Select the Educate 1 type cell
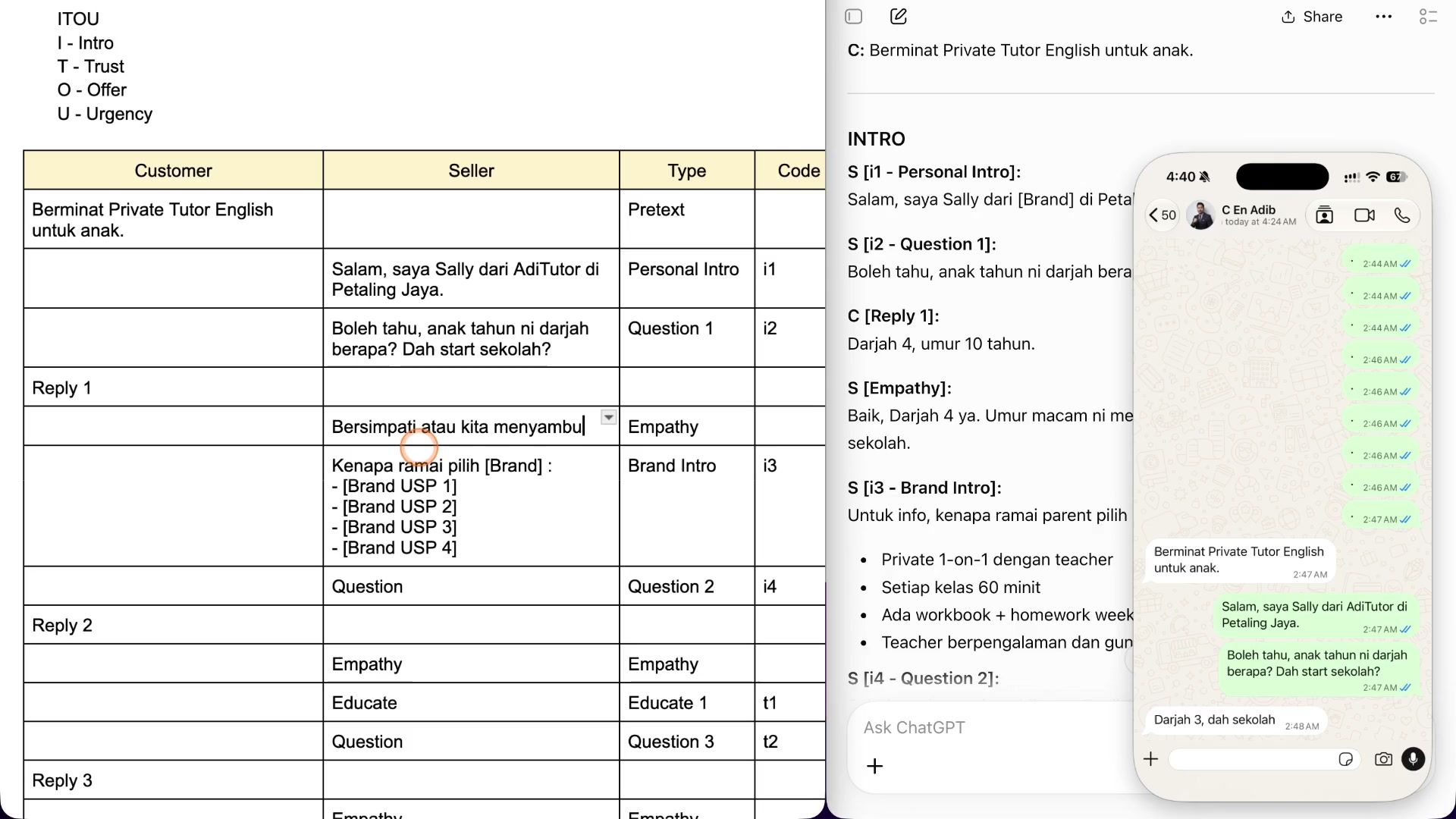Viewport: 1456px width, 819px height. [687, 703]
